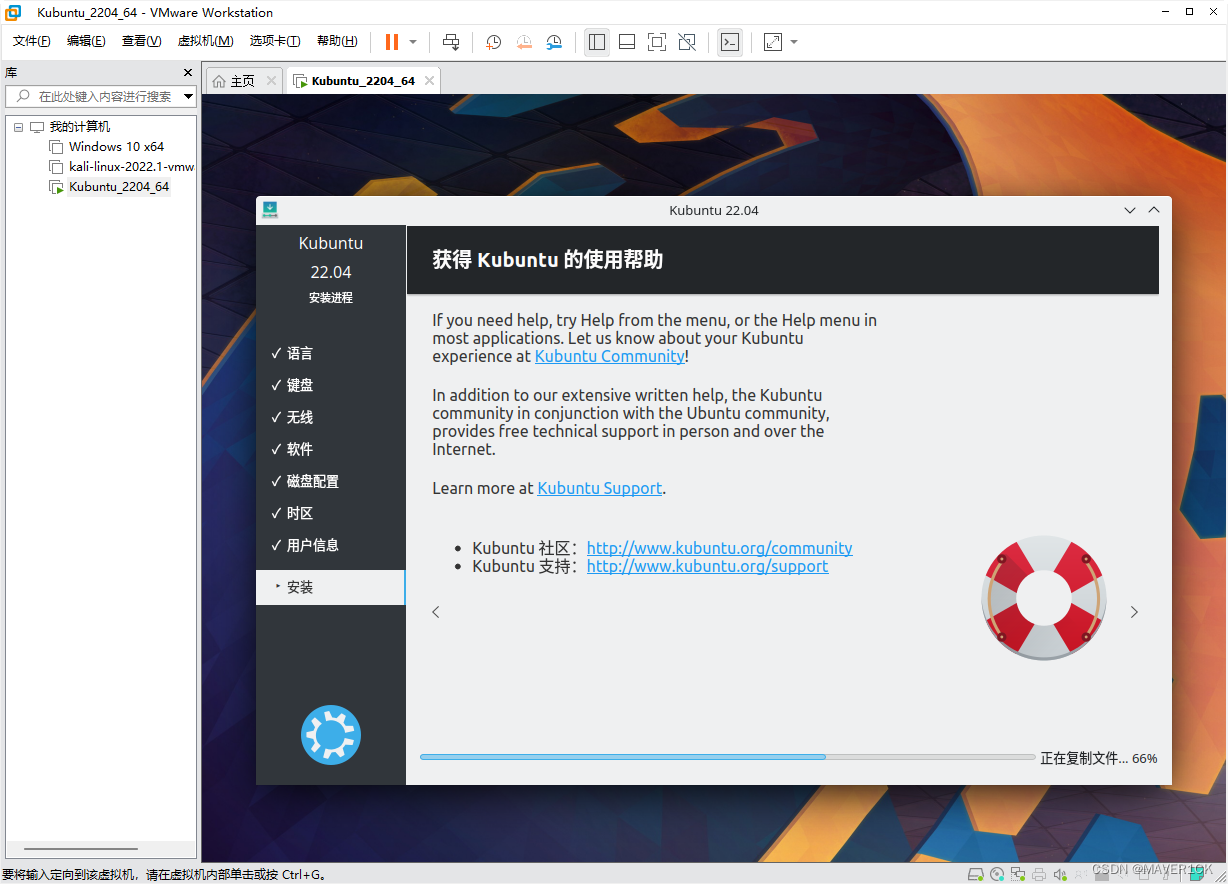Click the network adapter status bar icon
Screen dimensions: 1228x884
tap(1018, 874)
